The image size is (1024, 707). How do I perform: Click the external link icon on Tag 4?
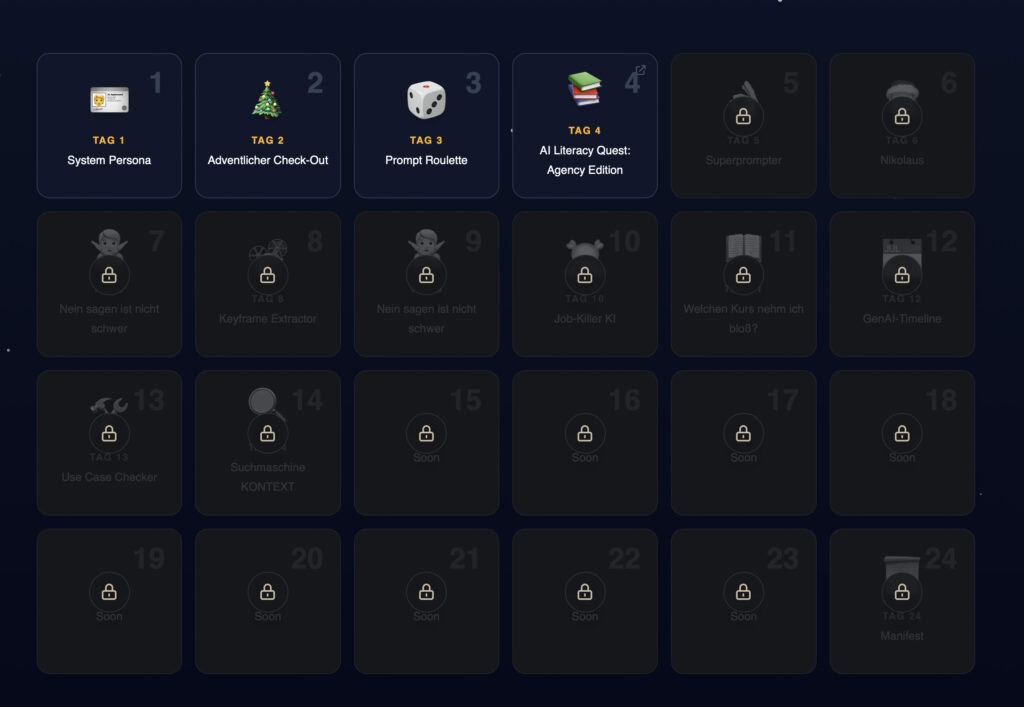click(x=641, y=70)
